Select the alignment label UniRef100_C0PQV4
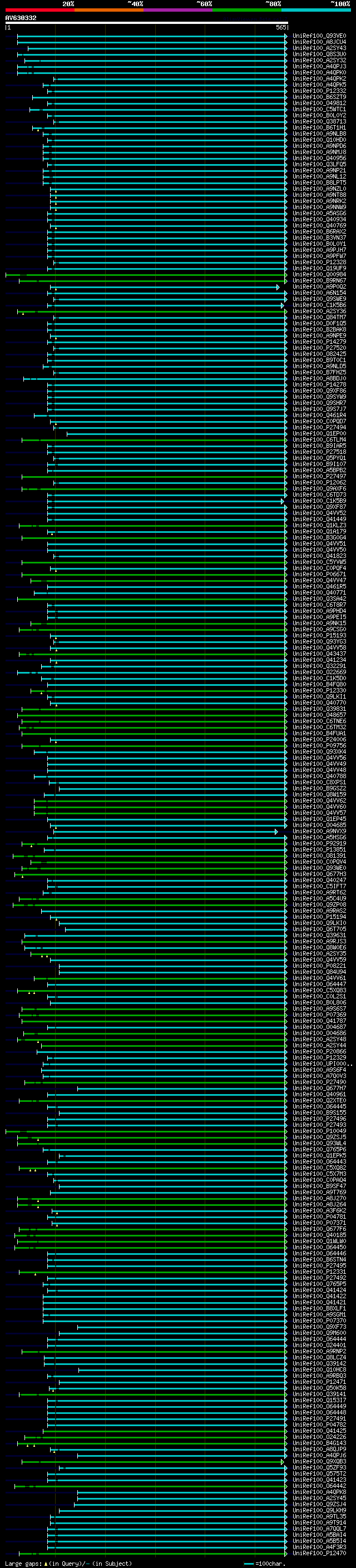Viewport: 356px width, 1568px height. [x=319, y=862]
